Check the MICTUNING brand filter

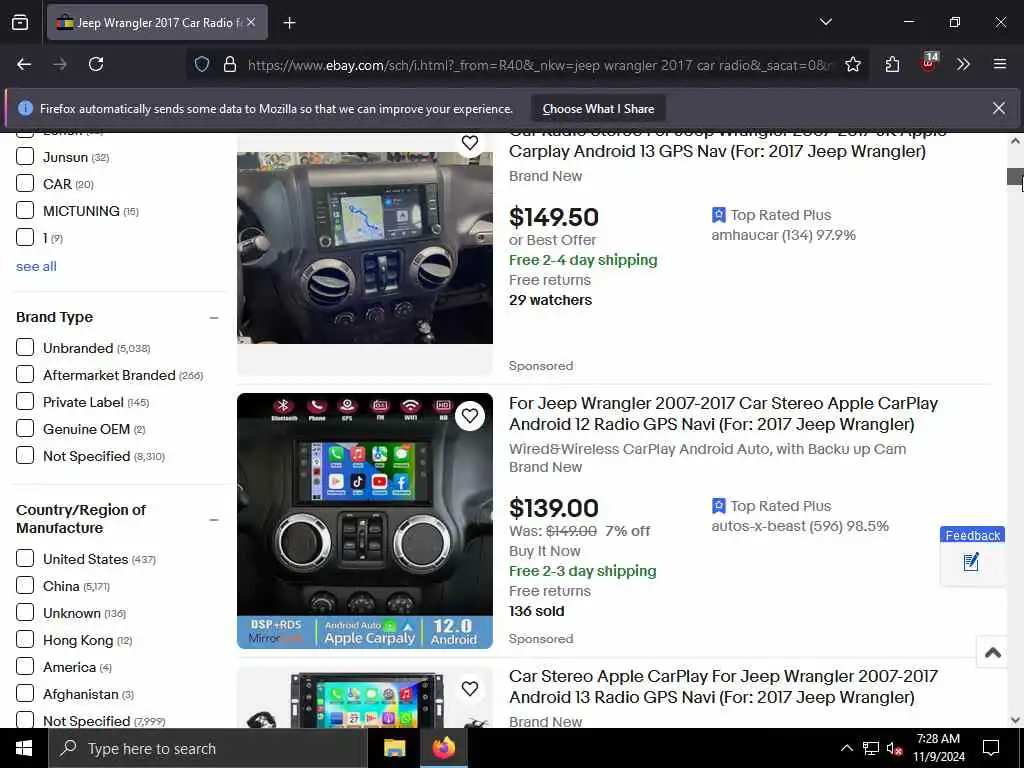pyautogui.click(x=25, y=210)
